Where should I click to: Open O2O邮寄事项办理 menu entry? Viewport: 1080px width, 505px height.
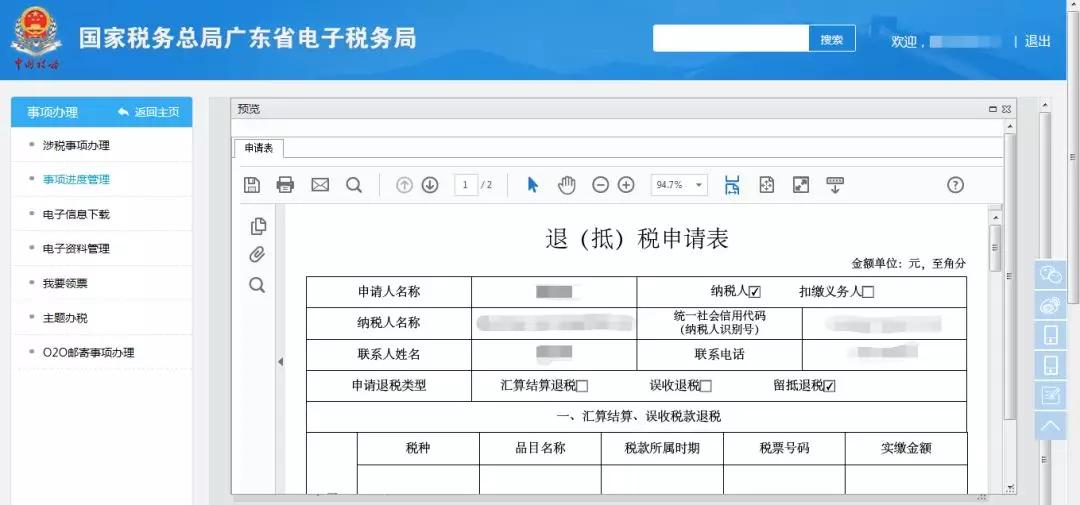tap(88, 353)
